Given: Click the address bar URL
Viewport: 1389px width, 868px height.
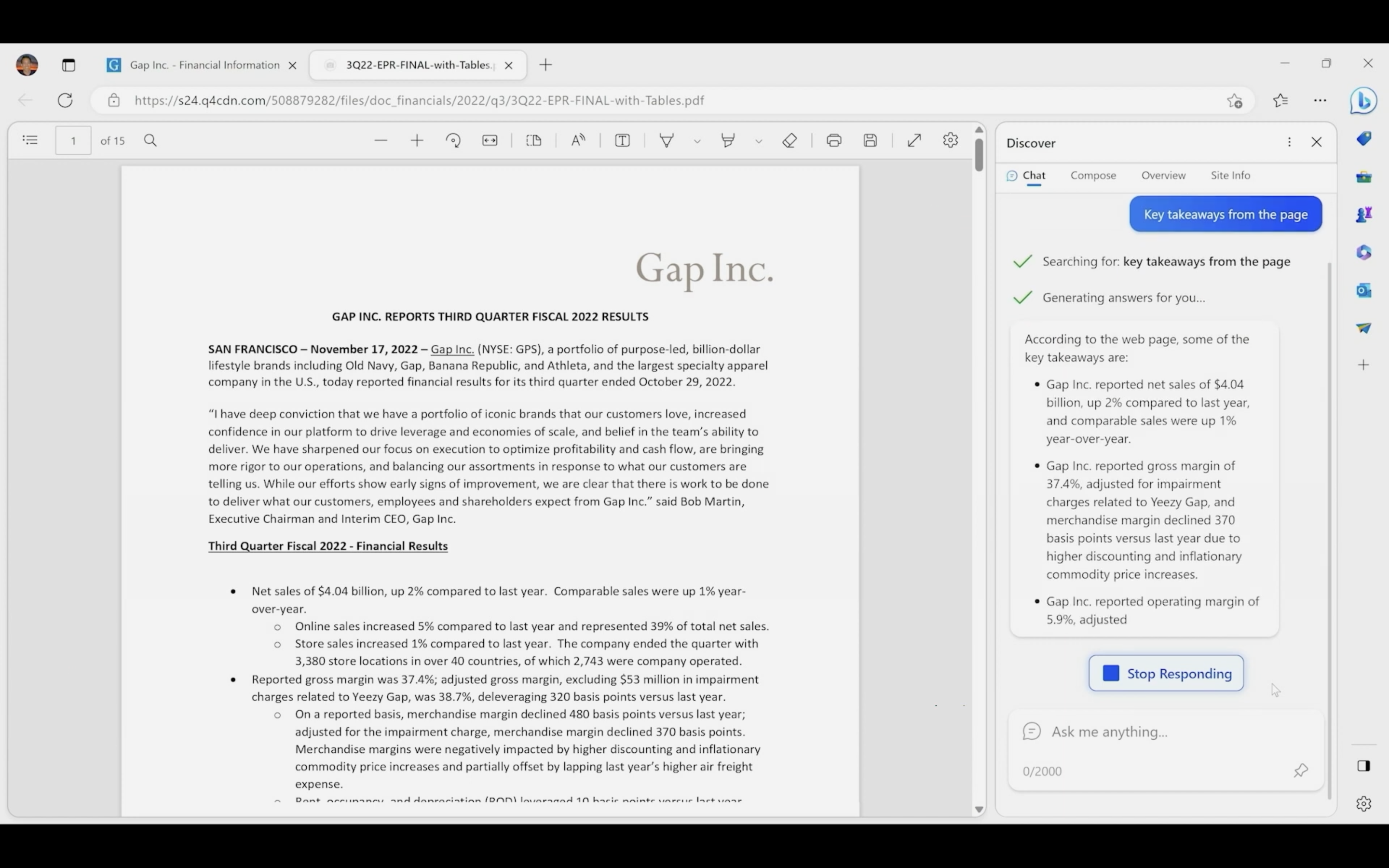Looking at the screenshot, I should (419, 100).
